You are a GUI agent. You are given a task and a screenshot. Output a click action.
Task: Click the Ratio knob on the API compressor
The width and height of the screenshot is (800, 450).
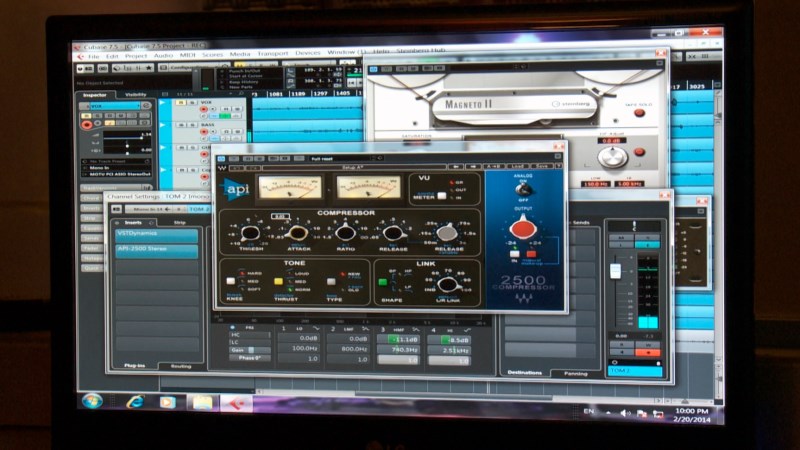point(345,233)
